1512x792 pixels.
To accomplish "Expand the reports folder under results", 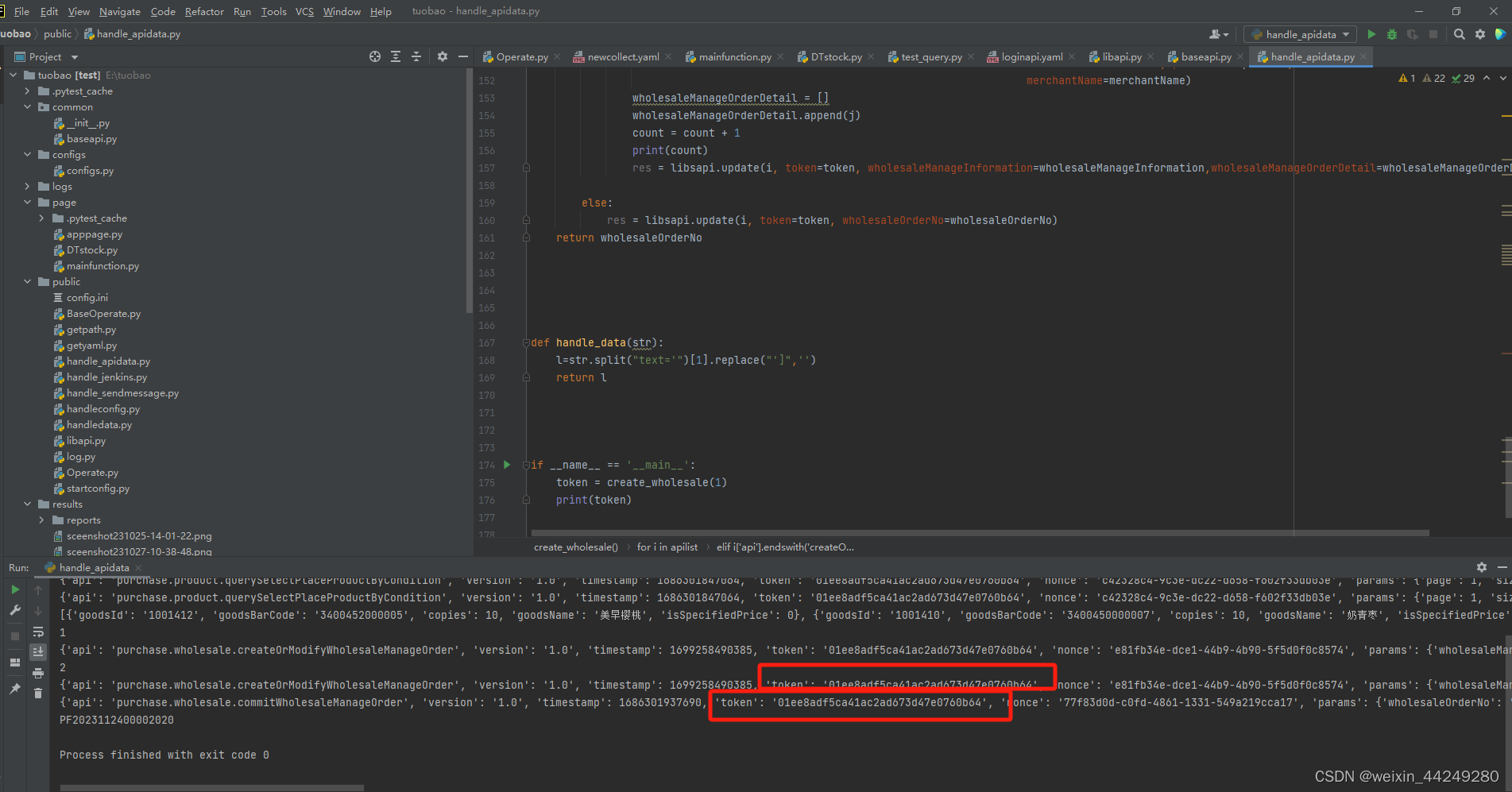I will click(x=41, y=520).
